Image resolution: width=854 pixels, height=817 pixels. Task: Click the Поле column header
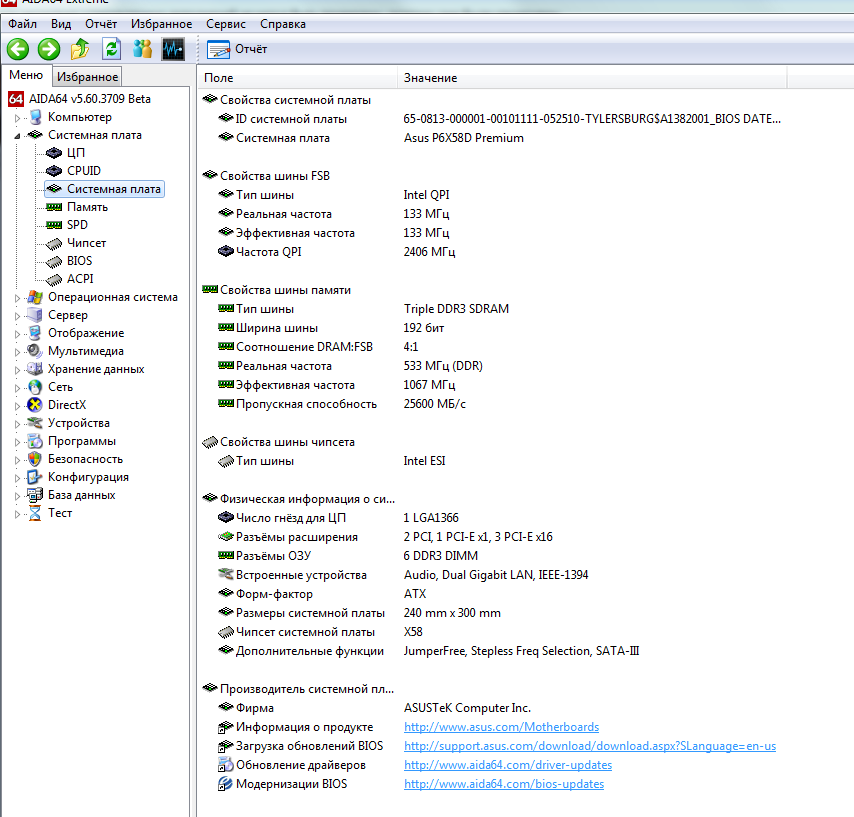point(297,78)
